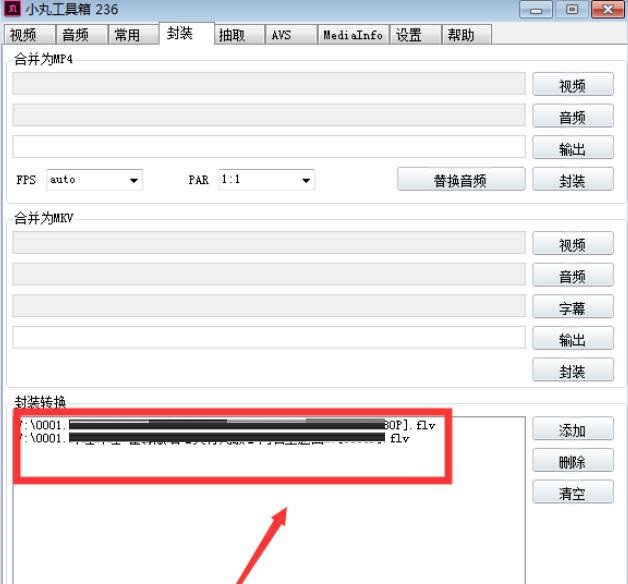This screenshot has width=628, height=584.
Task: Open the 设置 tab
Action: (x=415, y=35)
